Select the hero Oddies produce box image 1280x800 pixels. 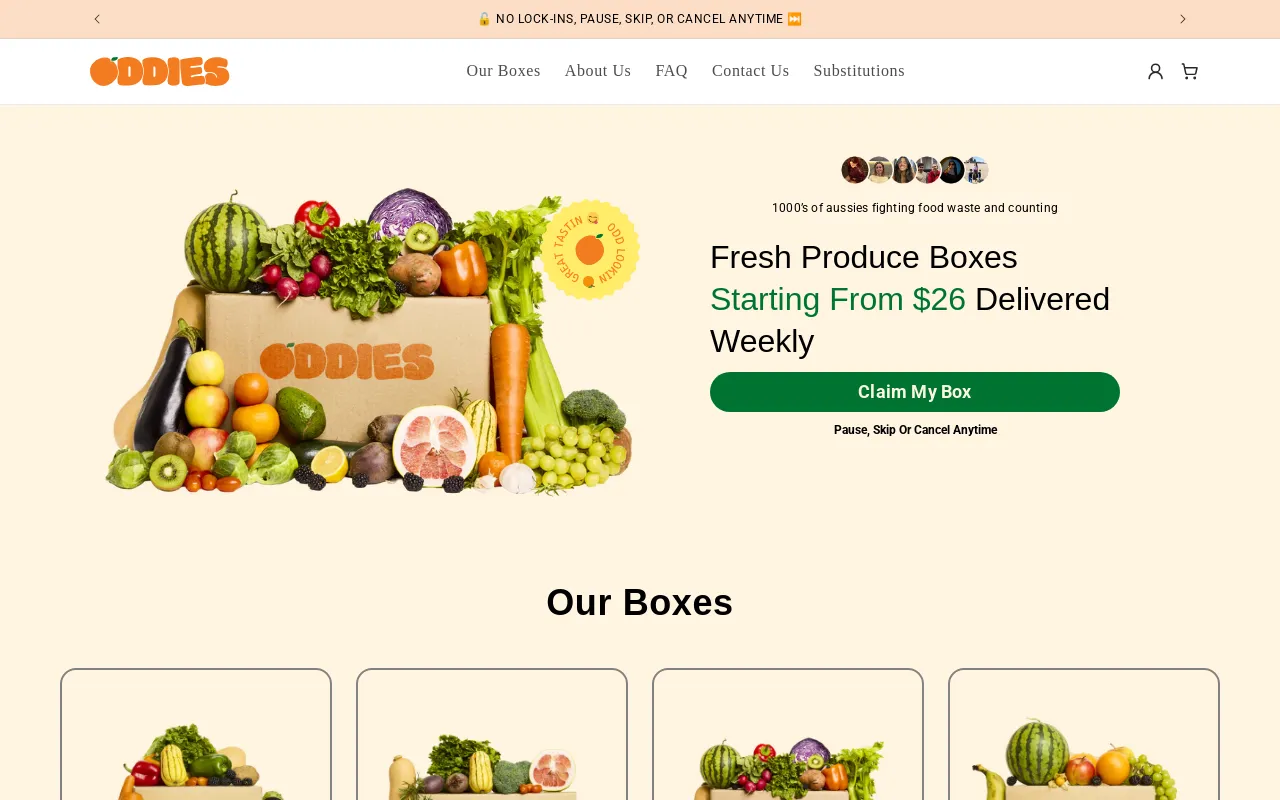pos(370,340)
